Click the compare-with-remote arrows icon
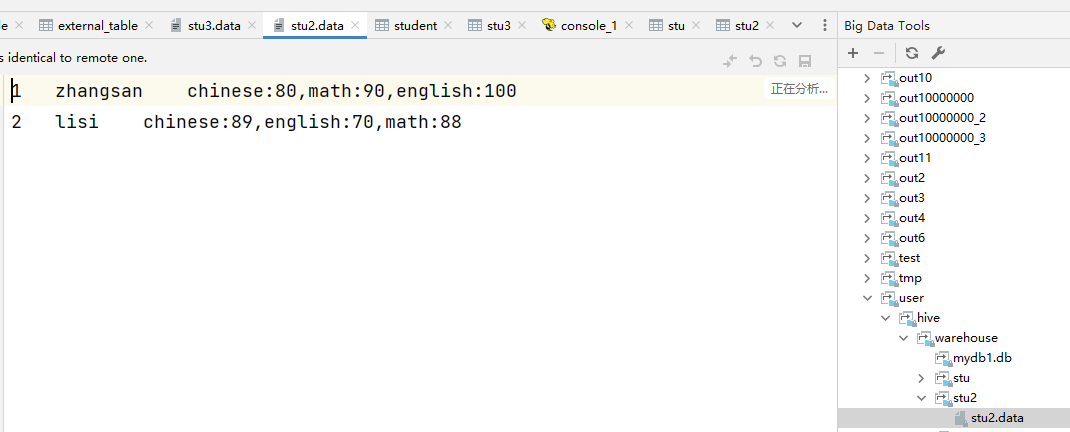 pyautogui.click(x=730, y=61)
